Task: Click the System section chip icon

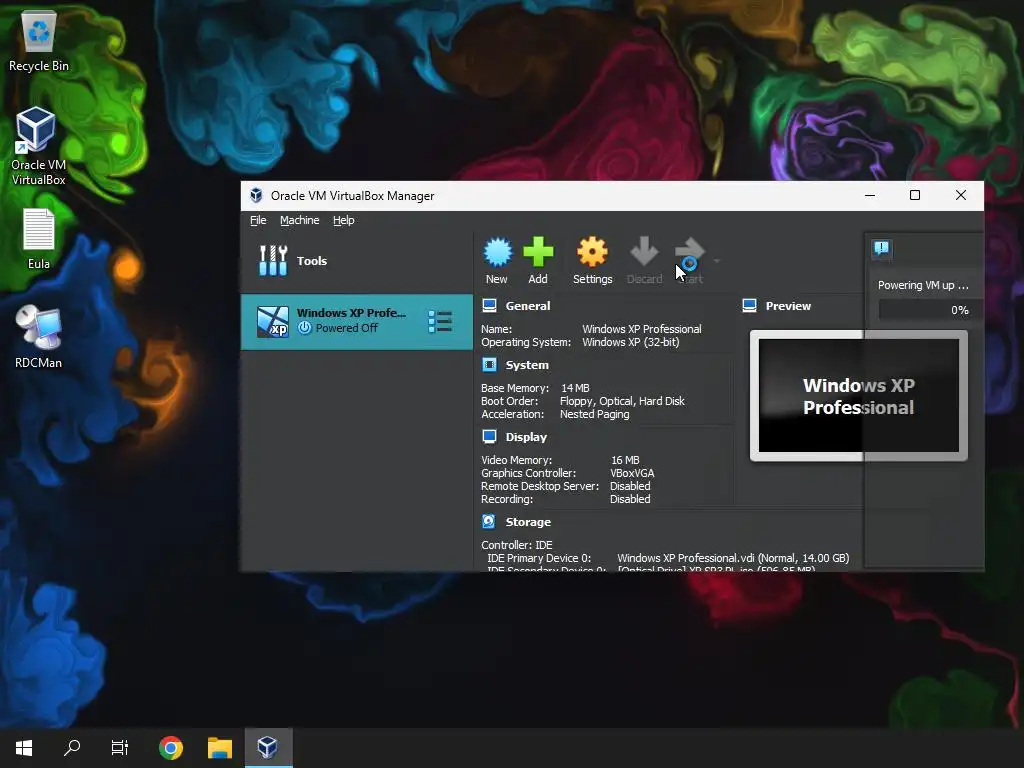Action: (x=489, y=364)
